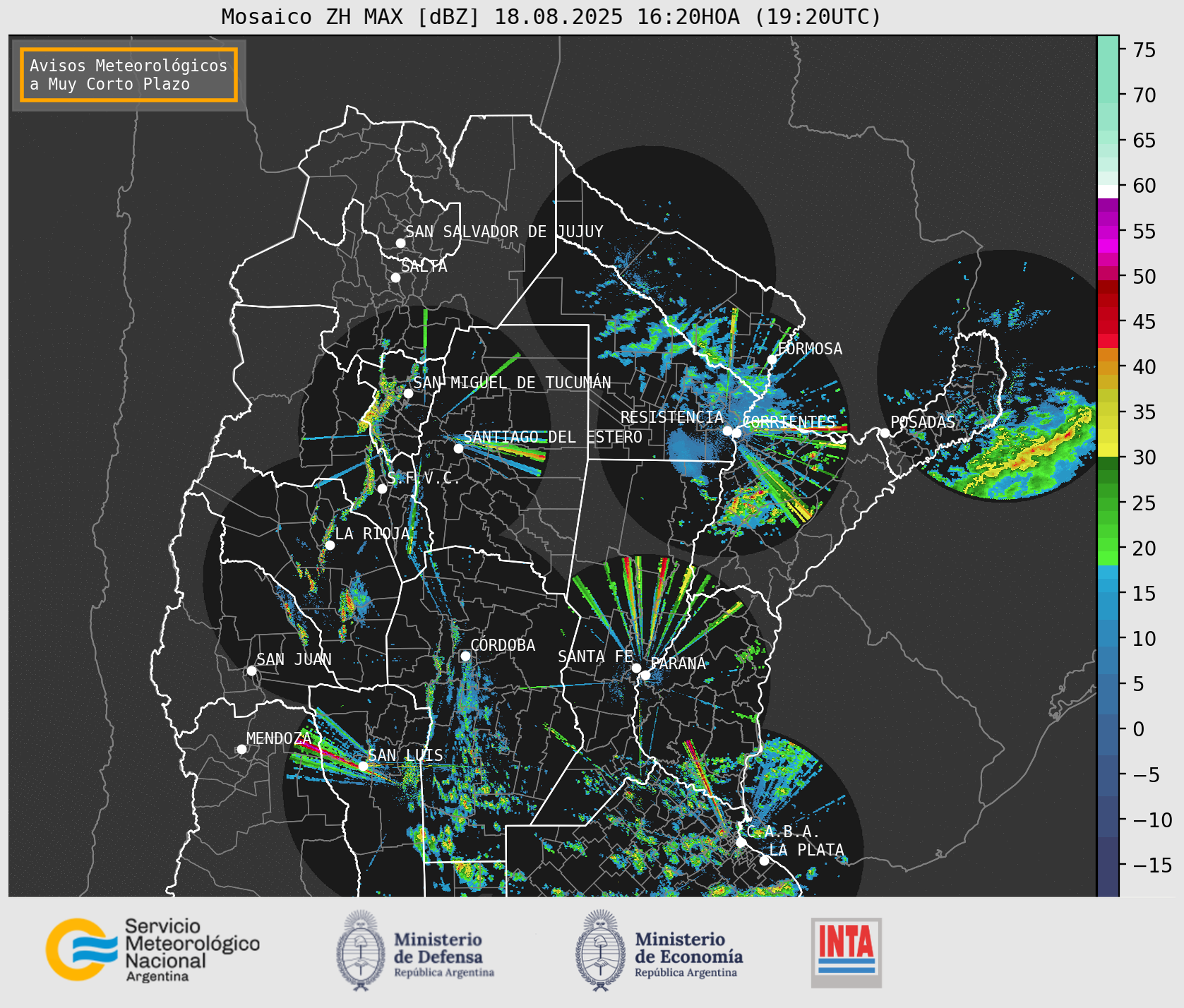
Task: Click the La Rioja city marker dot
Action: [x=329, y=545]
